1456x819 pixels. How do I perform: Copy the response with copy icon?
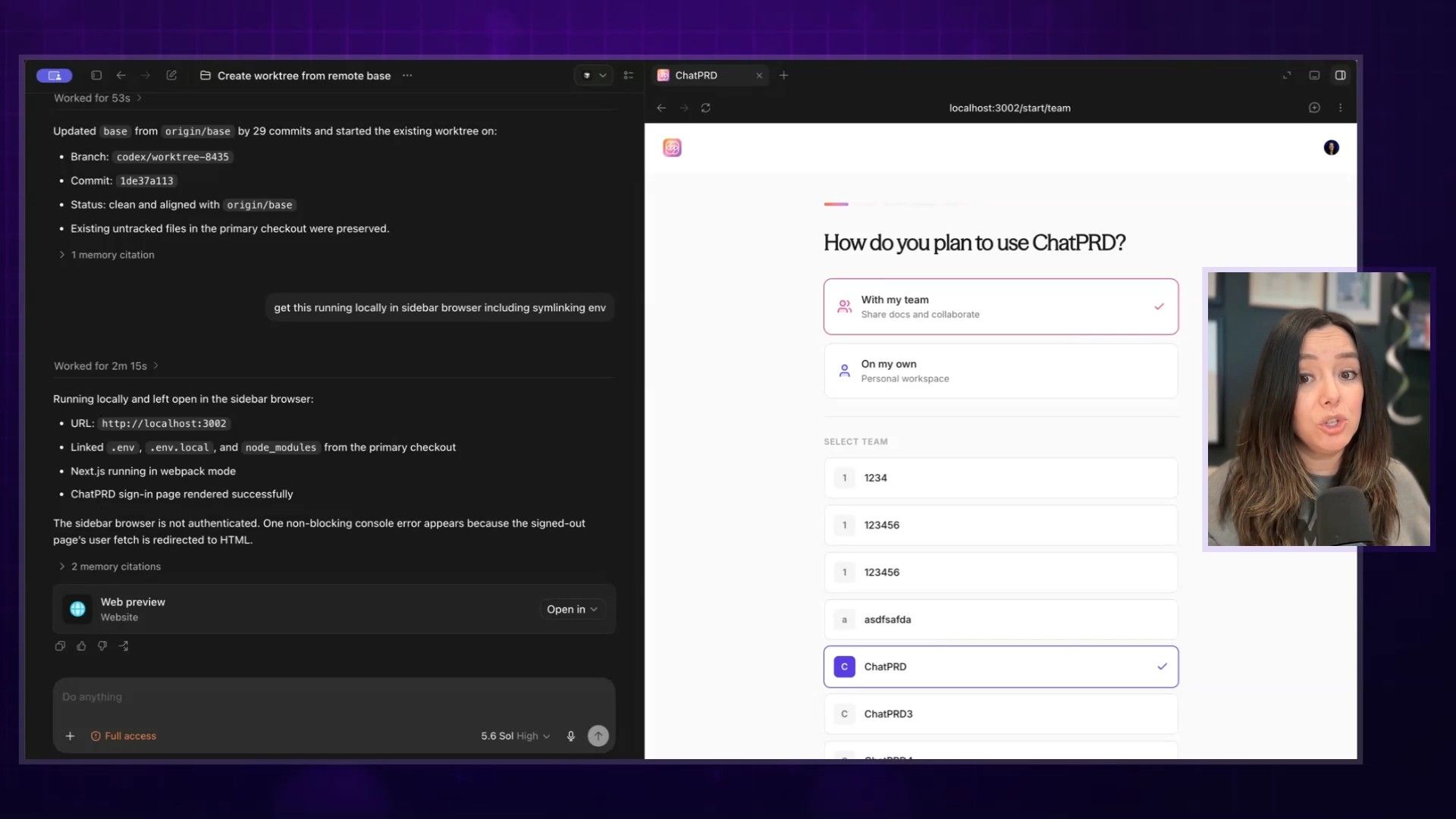pyautogui.click(x=60, y=646)
